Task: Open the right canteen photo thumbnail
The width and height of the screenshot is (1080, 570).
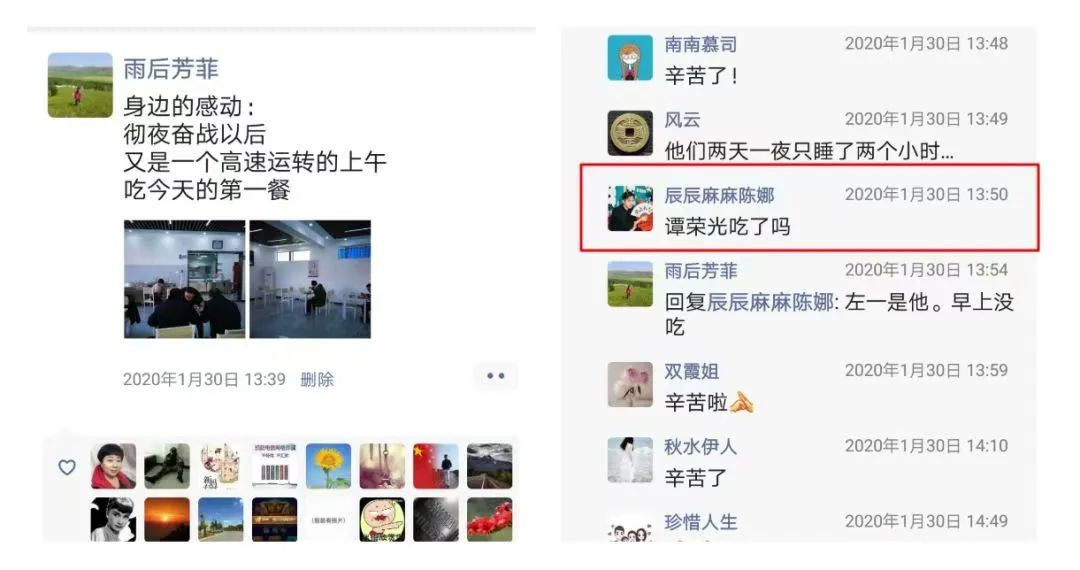Action: coord(310,279)
